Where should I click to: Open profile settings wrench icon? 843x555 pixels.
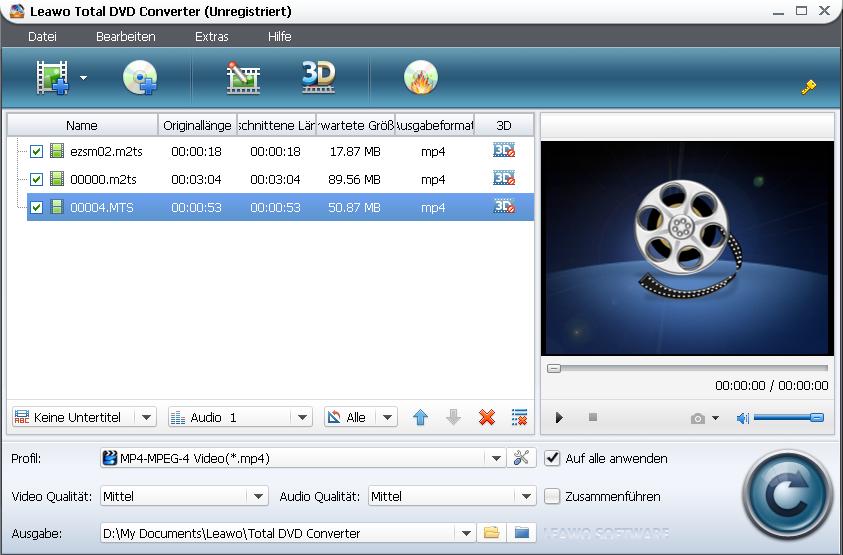pyautogui.click(x=521, y=458)
